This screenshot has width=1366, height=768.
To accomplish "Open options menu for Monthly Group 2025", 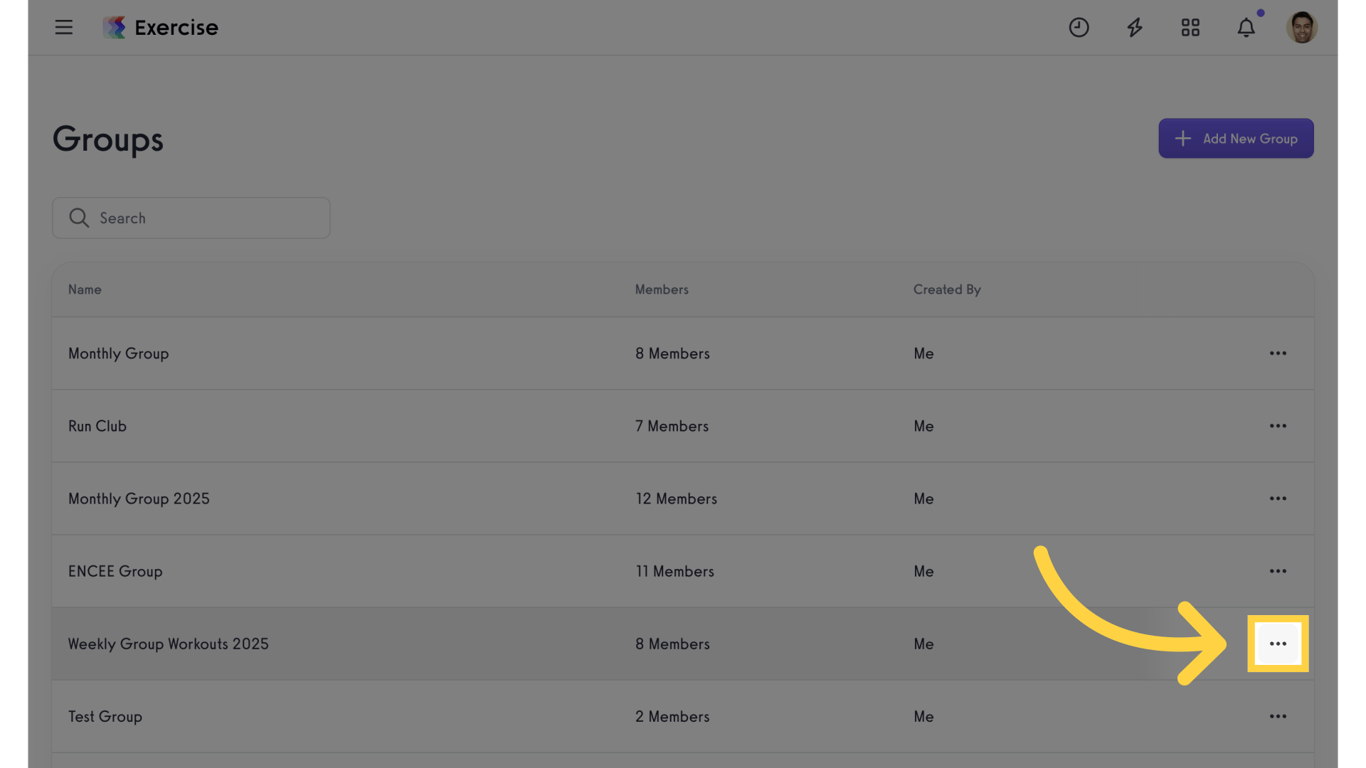I will pyautogui.click(x=1278, y=498).
